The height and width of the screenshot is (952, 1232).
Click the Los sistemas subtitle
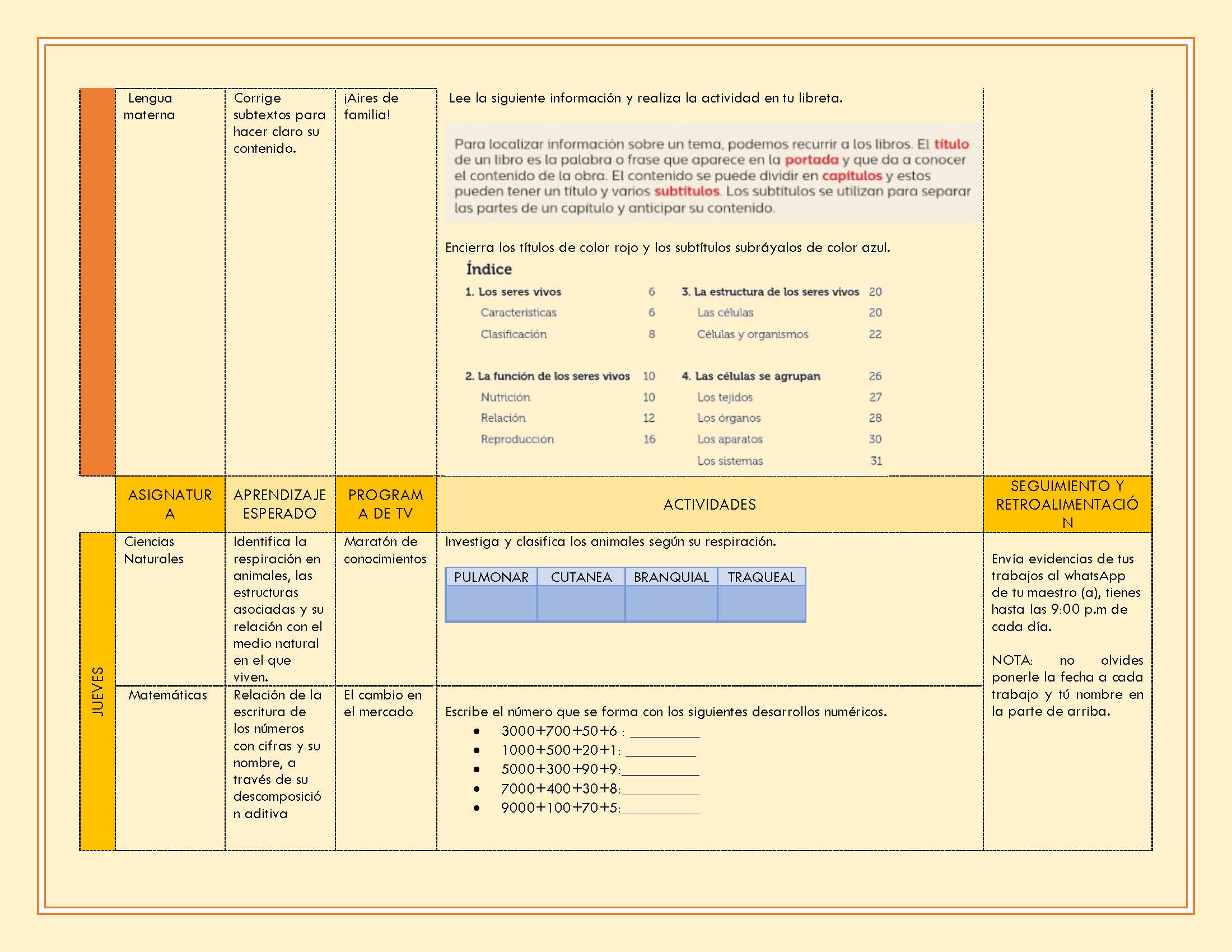[730, 461]
